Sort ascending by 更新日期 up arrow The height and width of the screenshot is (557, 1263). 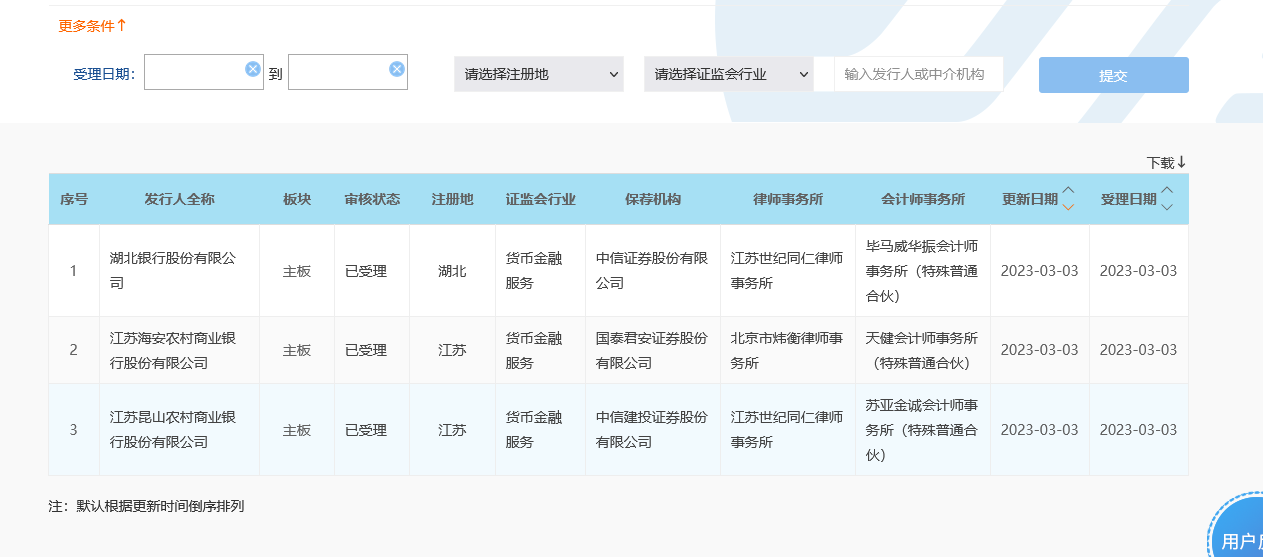[x=1068, y=191]
